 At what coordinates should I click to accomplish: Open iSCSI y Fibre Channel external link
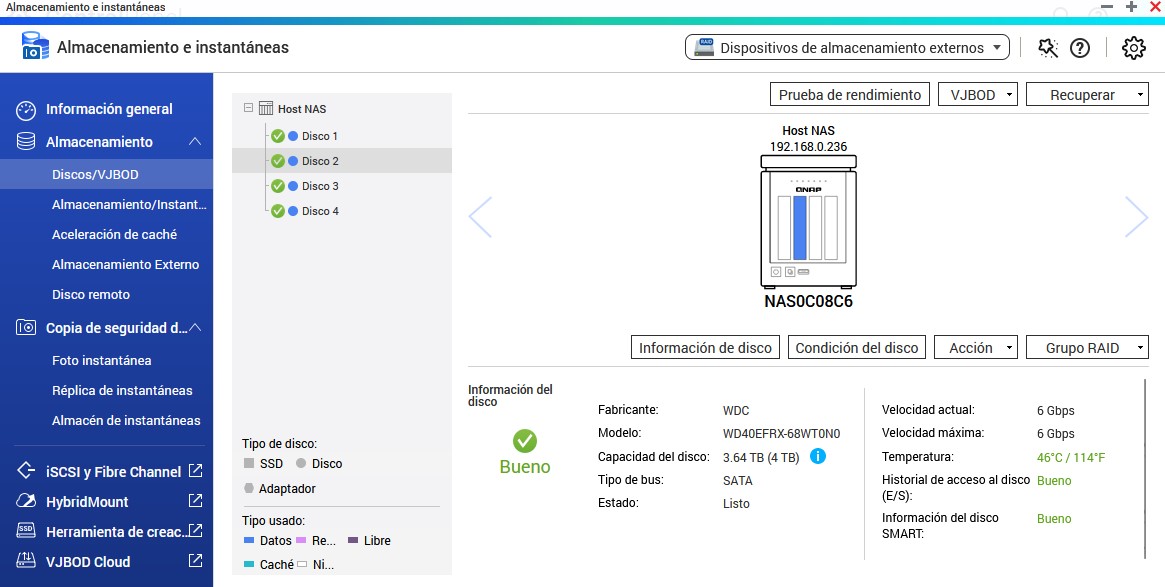[x=195, y=471]
